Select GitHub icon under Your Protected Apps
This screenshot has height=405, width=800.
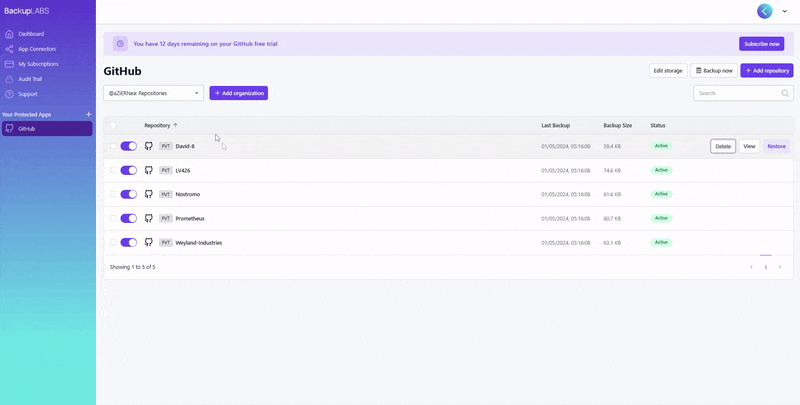[9, 129]
